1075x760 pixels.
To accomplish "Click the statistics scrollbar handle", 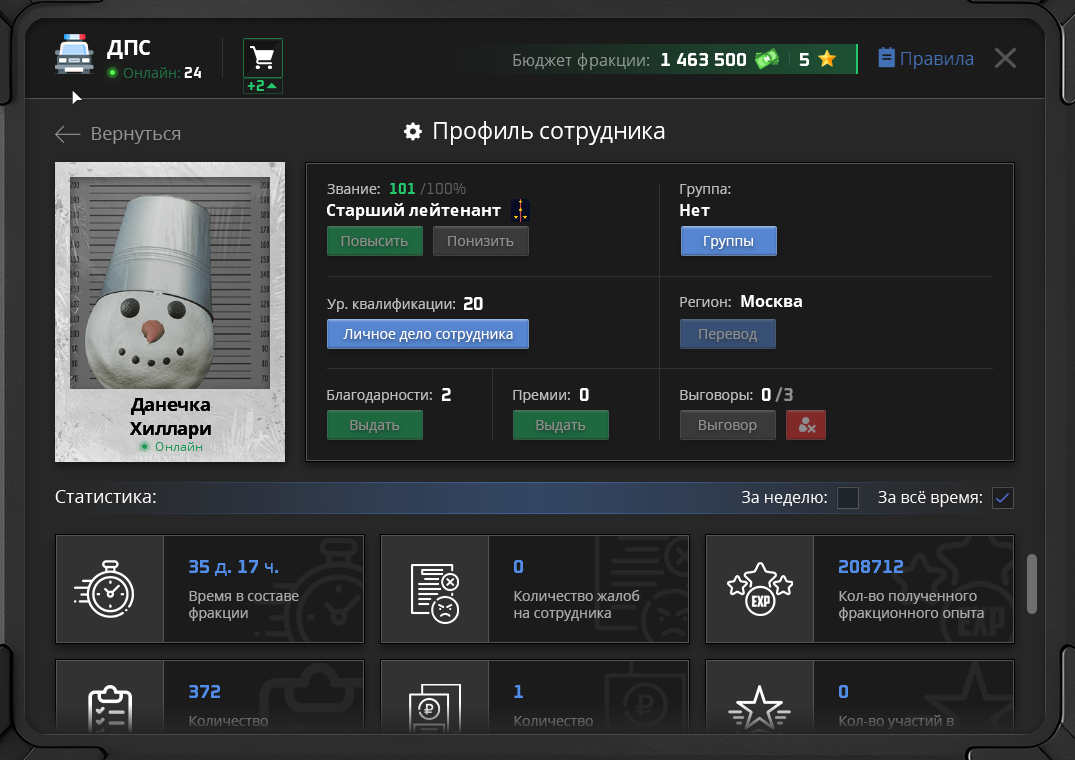I will [1032, 583].
